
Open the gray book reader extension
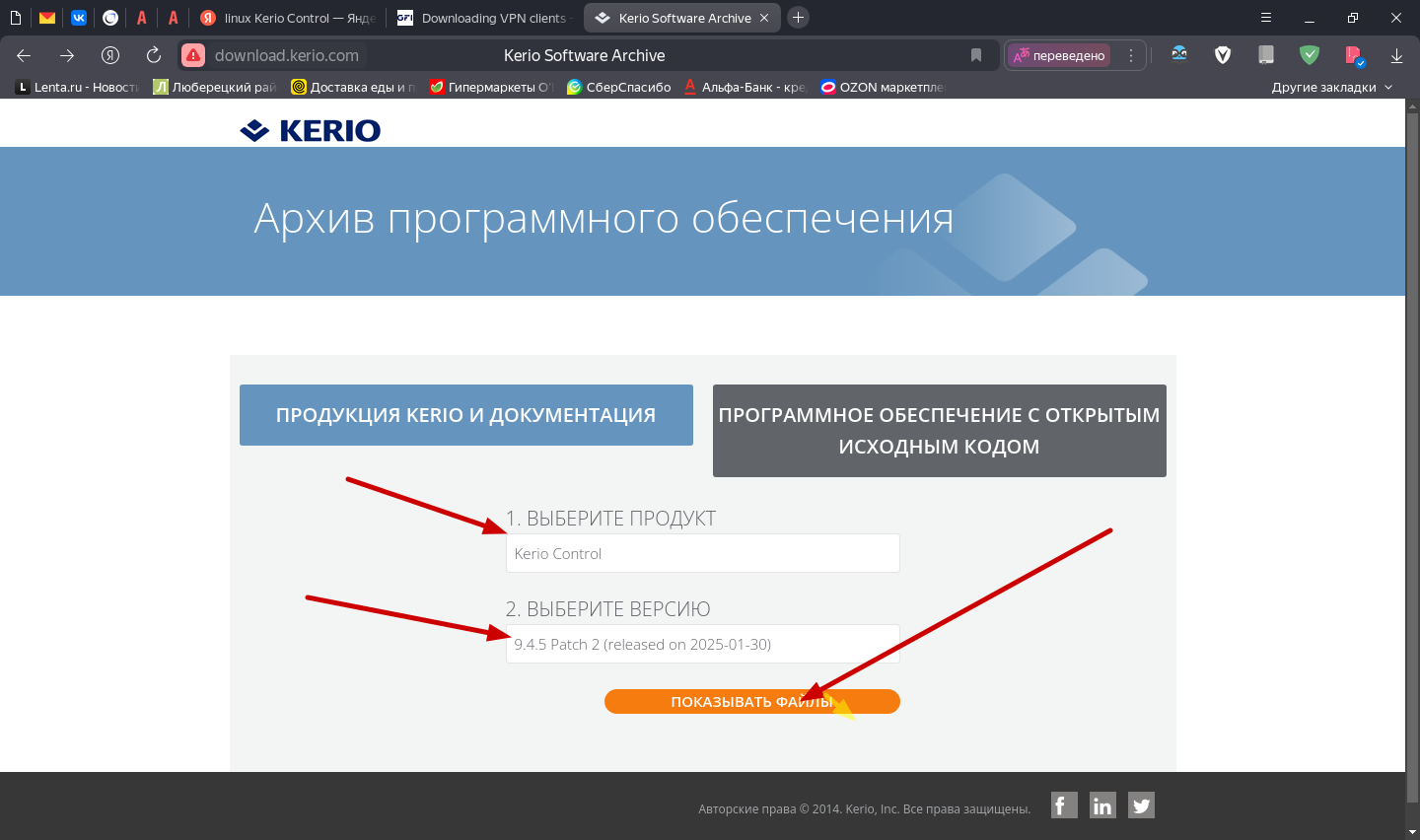point(1266,55)
